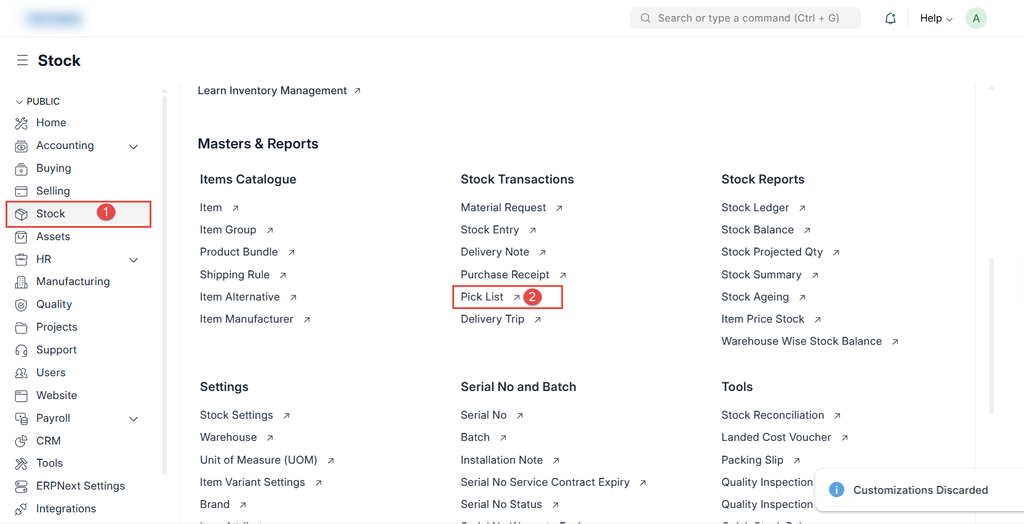Image resolution: width=1024 pixels, height=524 pixels.
Task: Expand the HR sidebar section
Action: 134,260
